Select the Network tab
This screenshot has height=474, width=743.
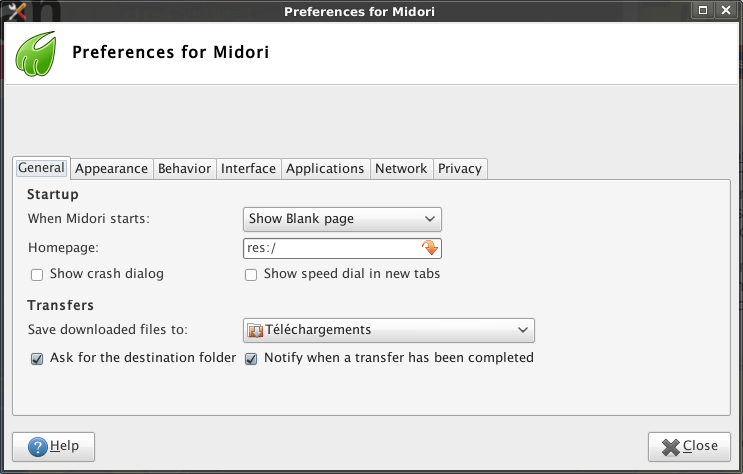(x=401, y=169)
